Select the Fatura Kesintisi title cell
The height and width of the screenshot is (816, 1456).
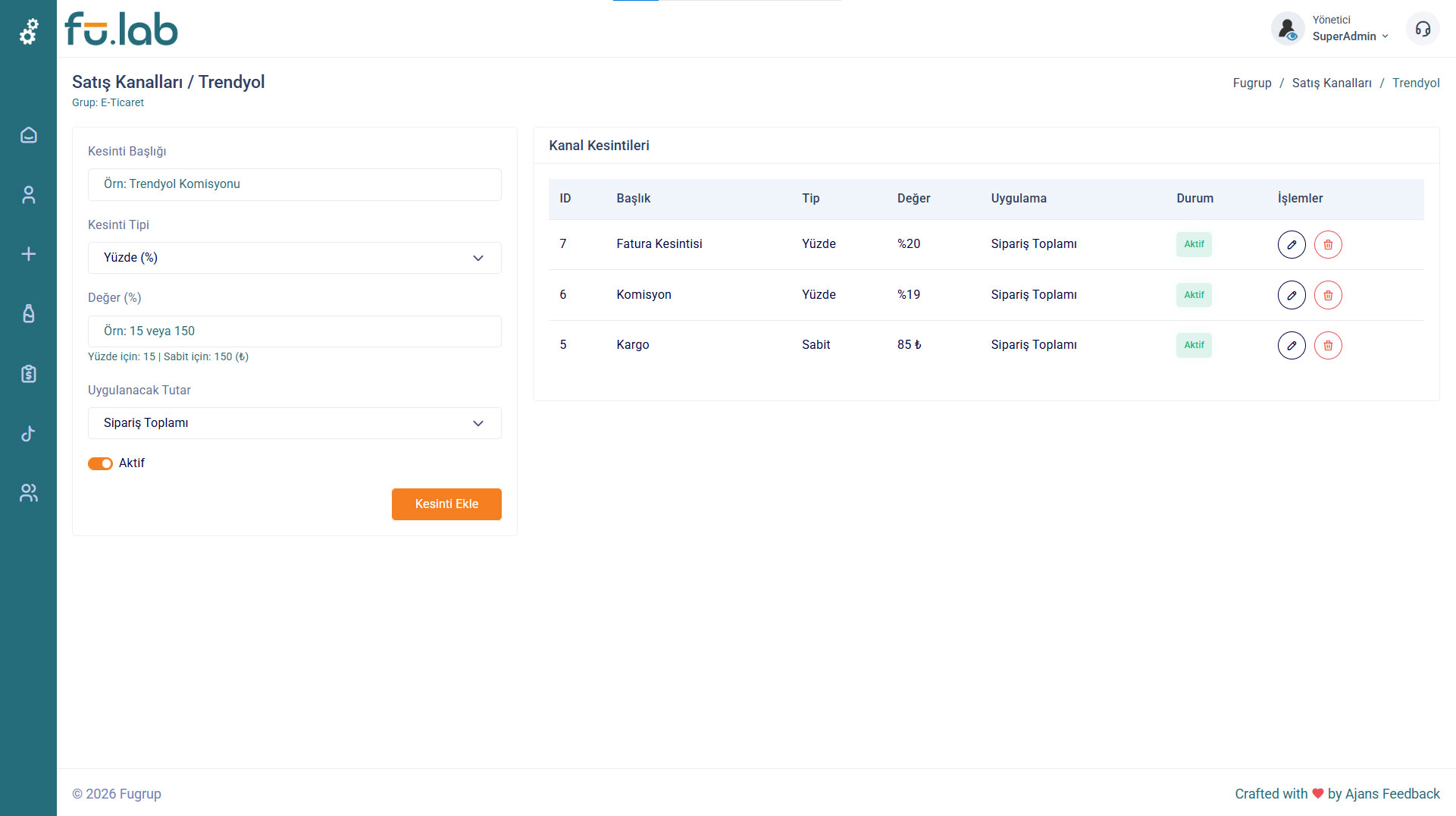659,244
